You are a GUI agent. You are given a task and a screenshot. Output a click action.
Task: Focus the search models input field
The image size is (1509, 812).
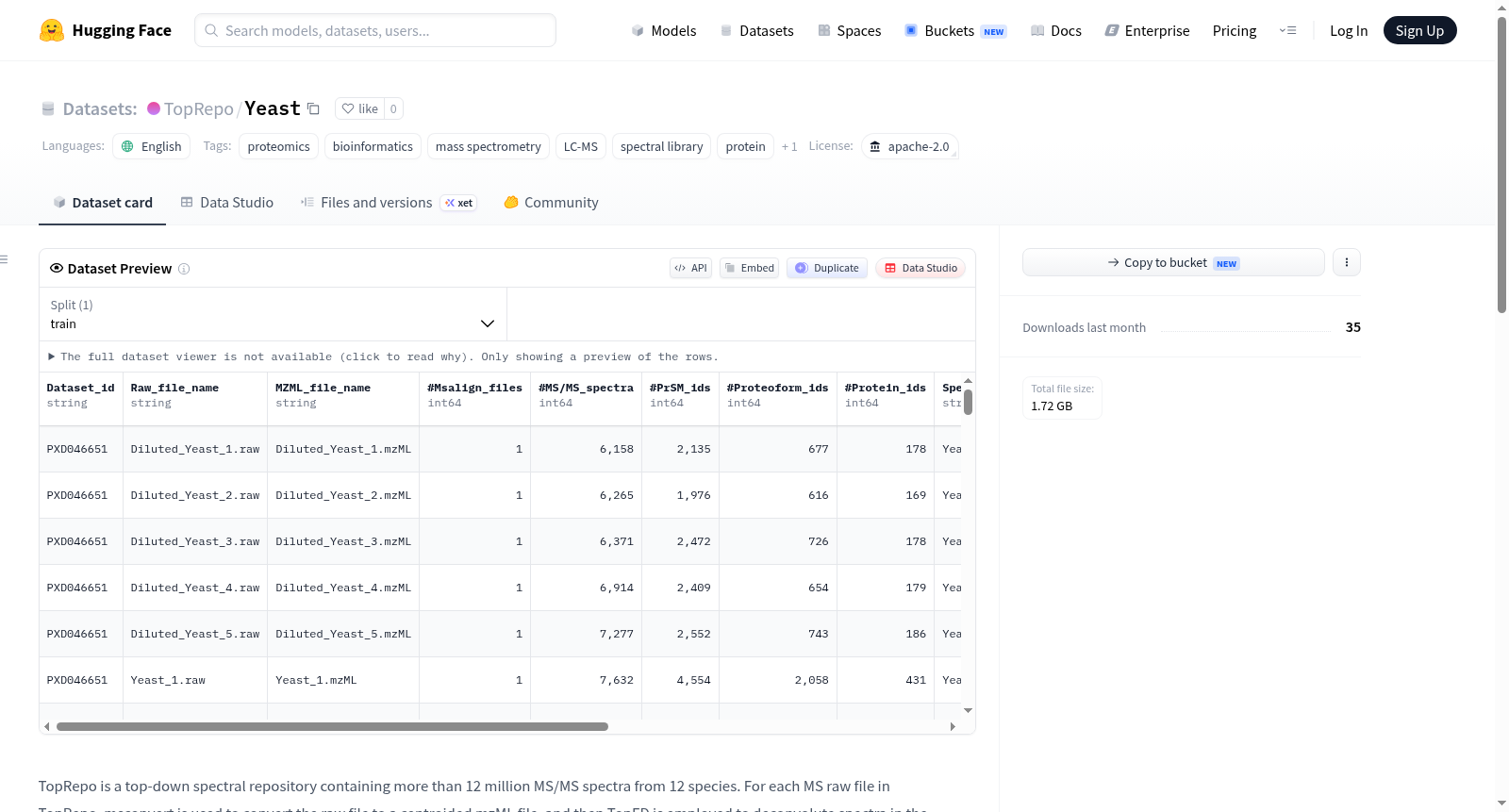pos(375,30)
